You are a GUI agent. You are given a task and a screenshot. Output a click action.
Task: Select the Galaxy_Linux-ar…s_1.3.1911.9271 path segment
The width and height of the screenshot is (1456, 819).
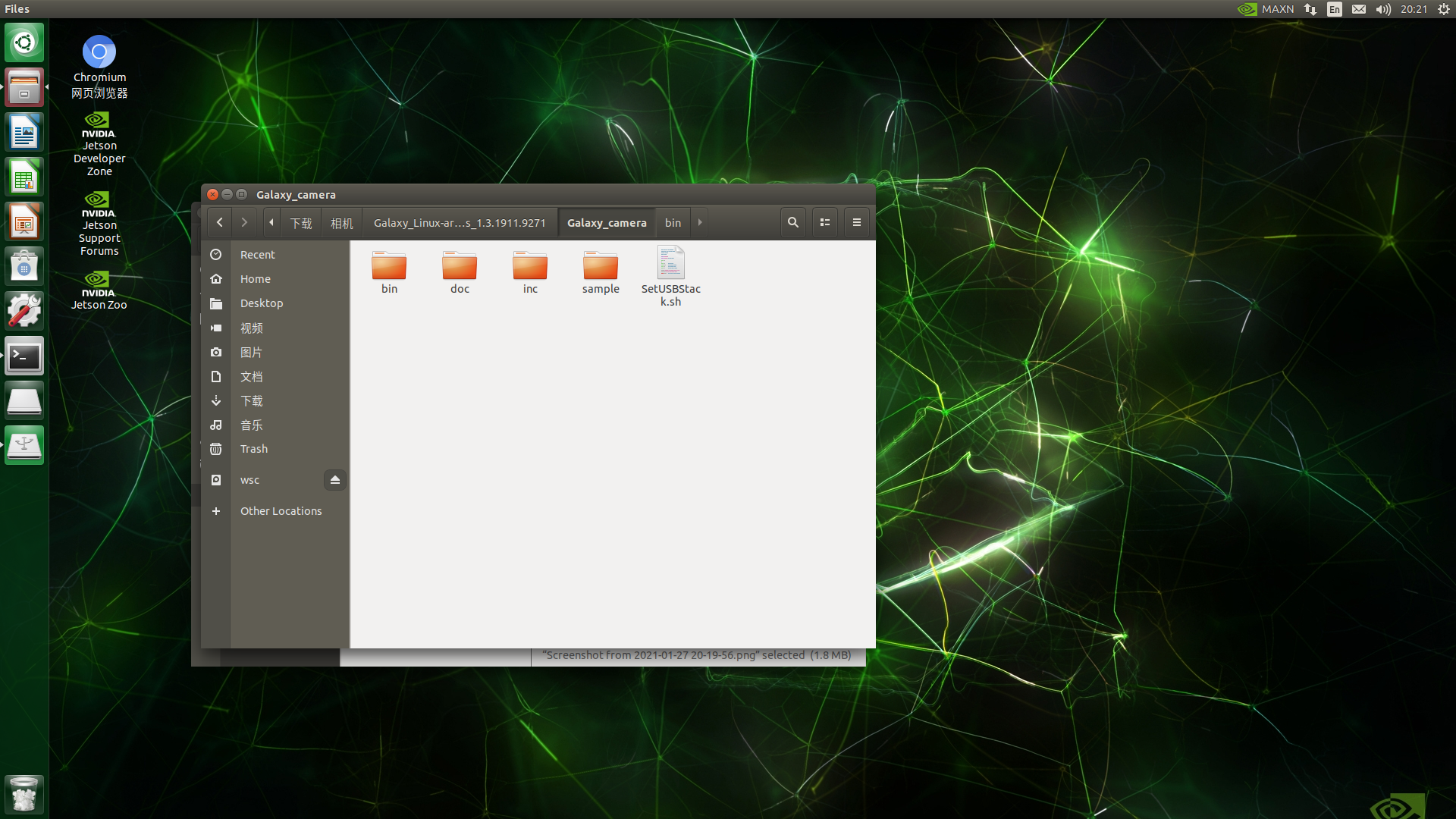click(460, 223)
